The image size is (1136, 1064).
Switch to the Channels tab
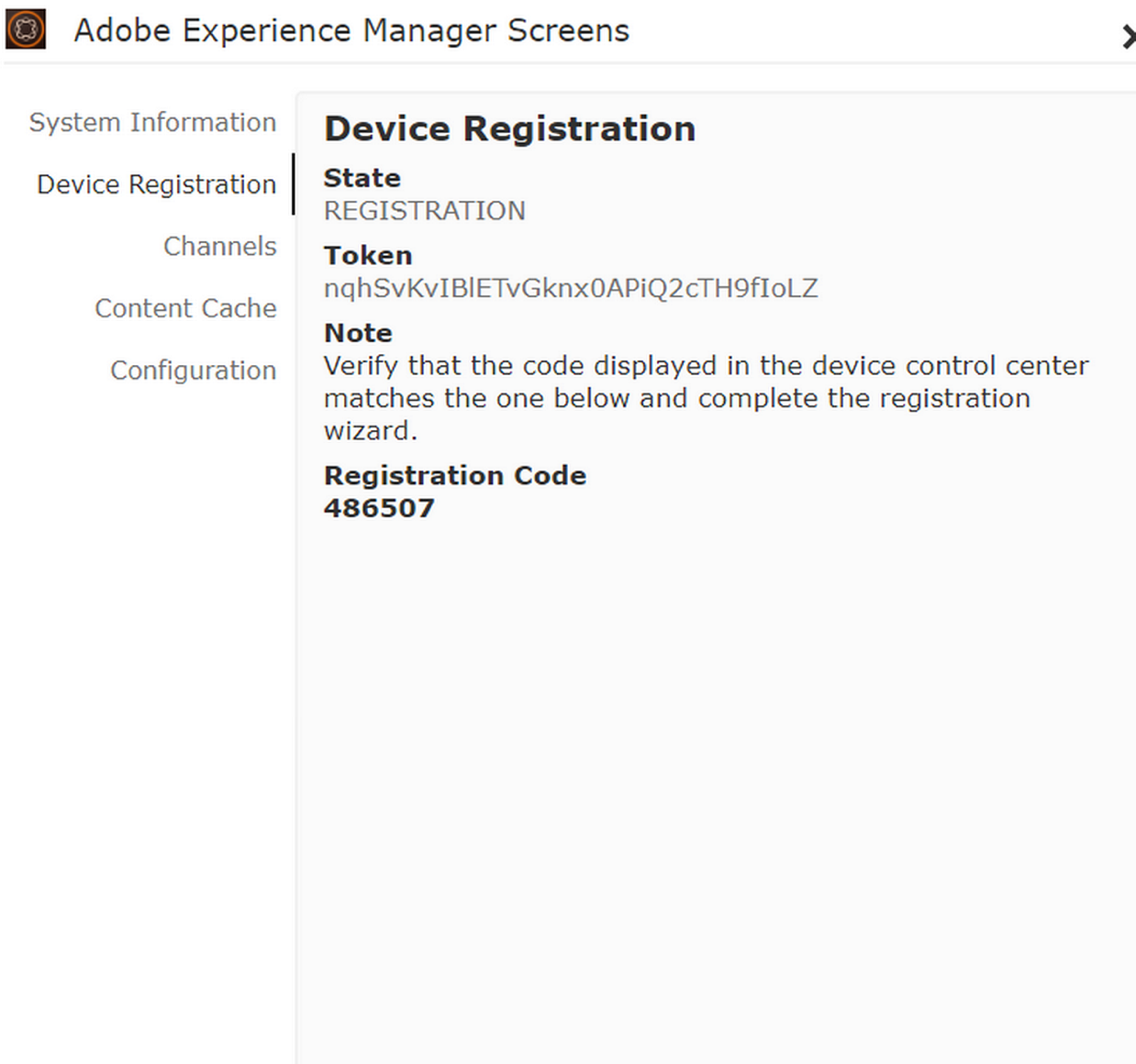click(x=219, y=246)
